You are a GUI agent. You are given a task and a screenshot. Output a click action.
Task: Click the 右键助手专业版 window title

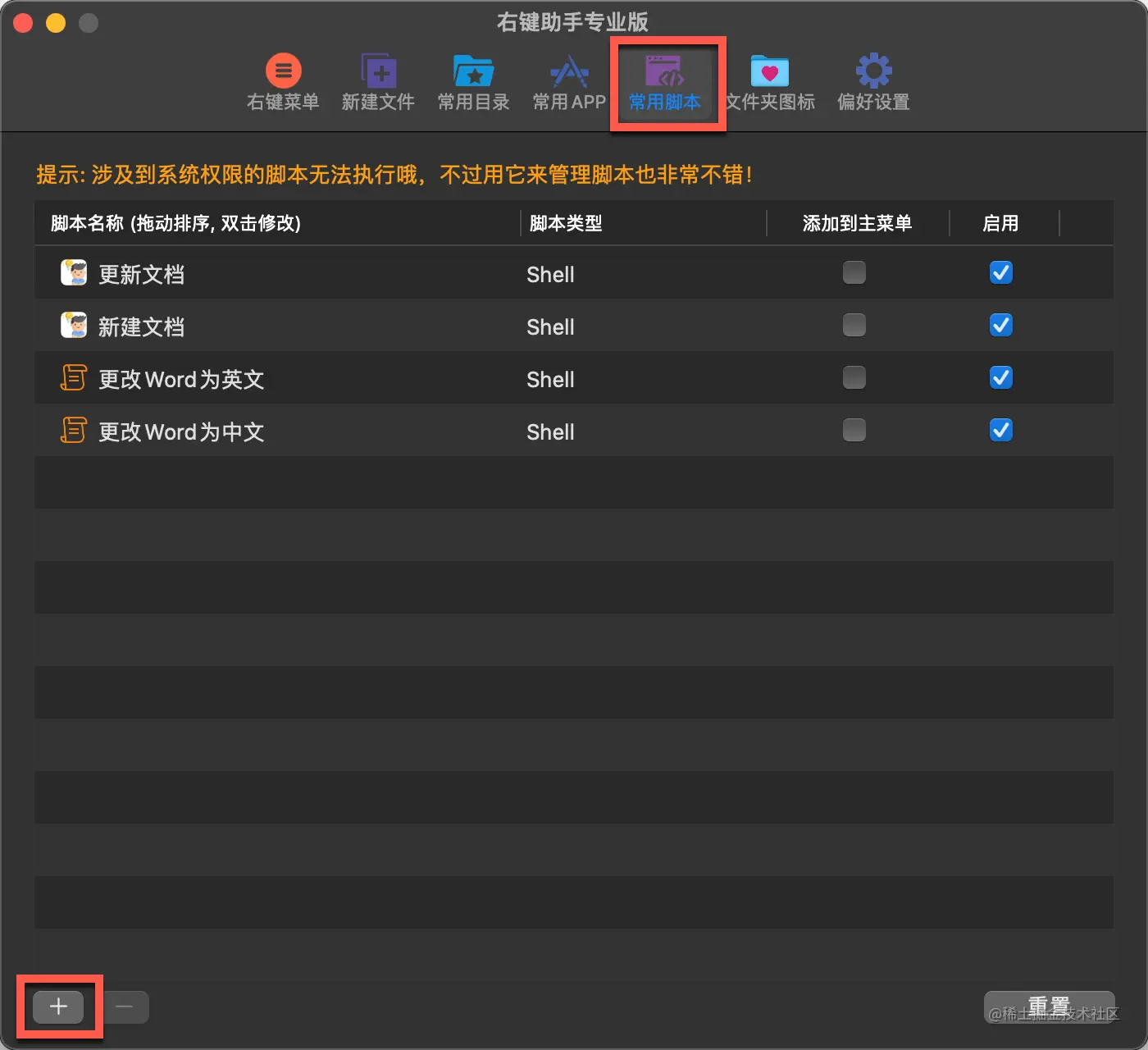[x=572, y=21]
